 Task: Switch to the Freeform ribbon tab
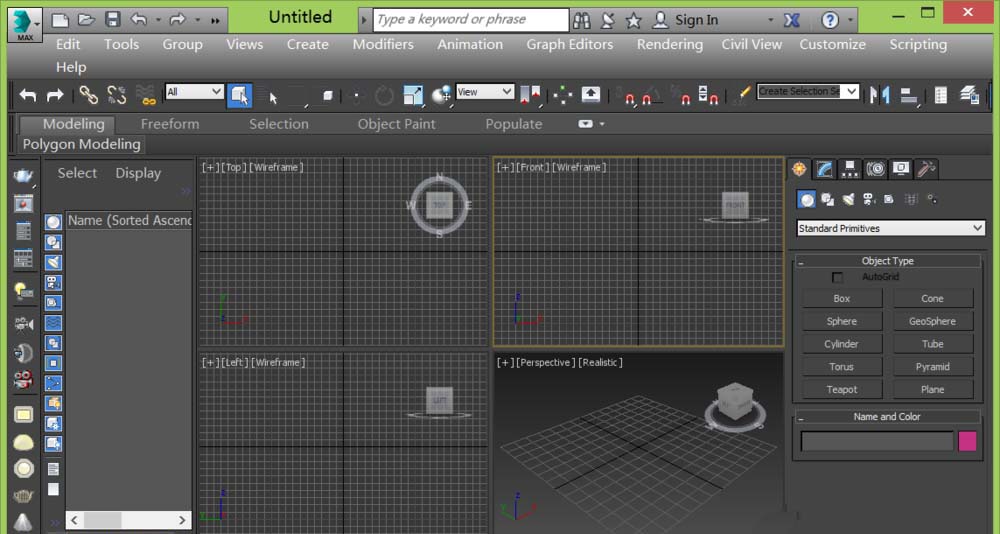coord(170,124)
